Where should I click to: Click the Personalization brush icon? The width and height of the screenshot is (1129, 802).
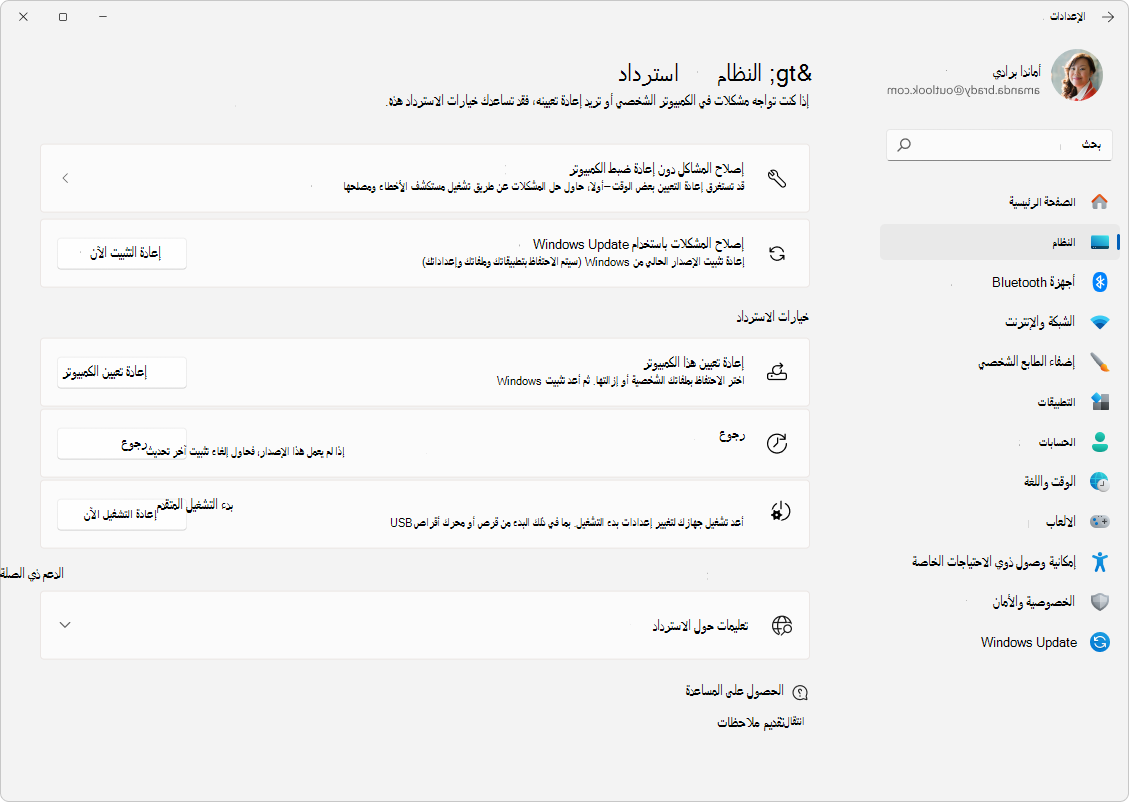(x=1100, y=362)
